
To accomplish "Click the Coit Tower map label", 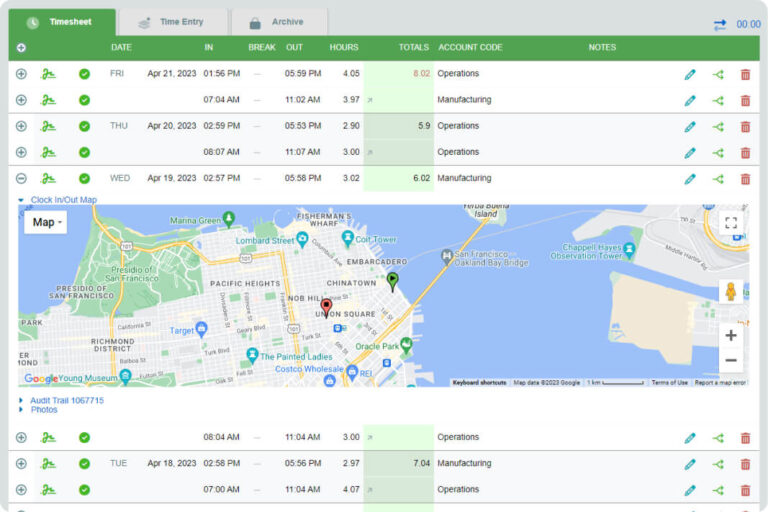I will tap(376, 240).
